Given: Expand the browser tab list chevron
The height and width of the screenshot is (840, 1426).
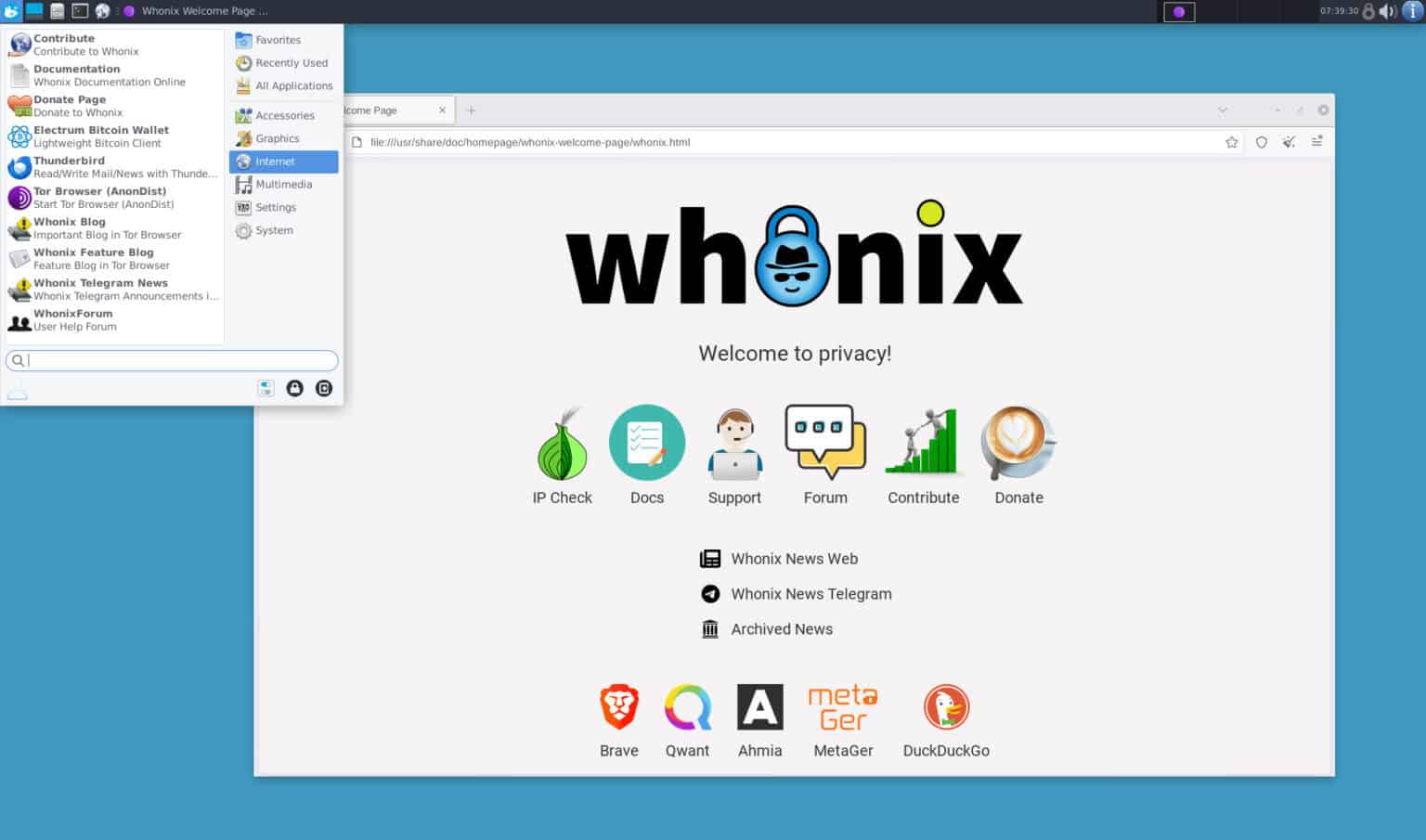Looking at the screenshot, I should pyautogui.click(x=1221, y=110).
